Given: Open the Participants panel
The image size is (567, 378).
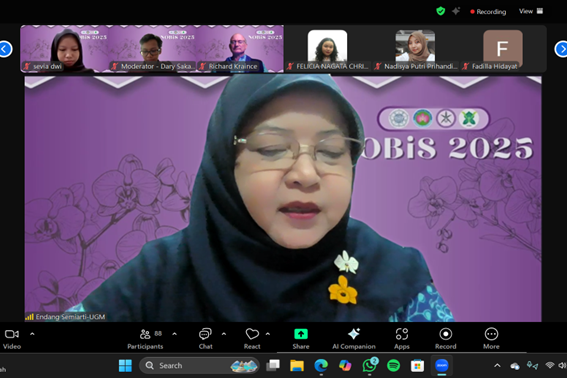Looking at the screenshot, I should click(x=145, y=339).
